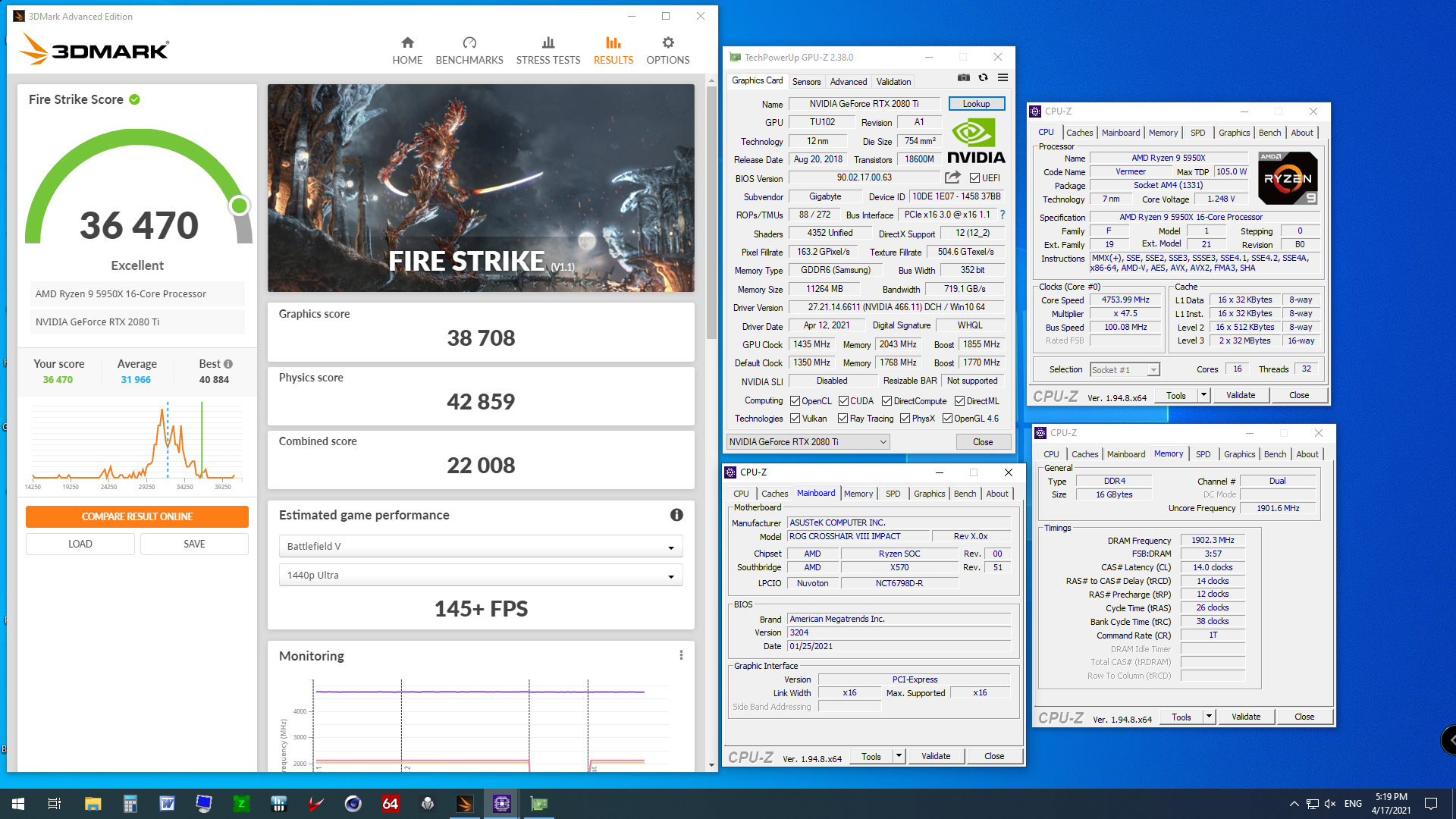Open the notification center icon
The height and width of the screenshot is (819, 1456).
click(x=1431, y=804)
